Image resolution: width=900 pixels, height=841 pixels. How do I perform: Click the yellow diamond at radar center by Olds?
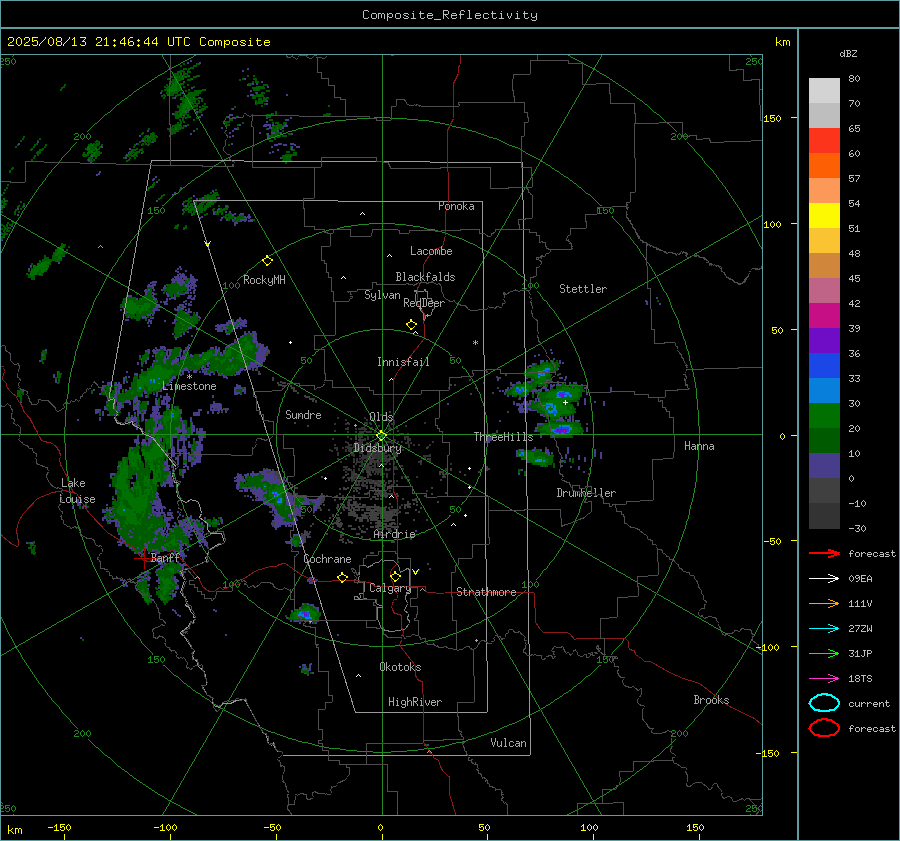381,436
